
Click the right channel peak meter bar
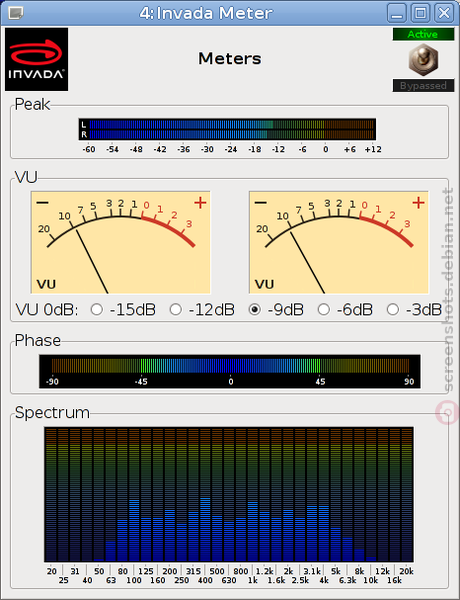tap(232, 134)
